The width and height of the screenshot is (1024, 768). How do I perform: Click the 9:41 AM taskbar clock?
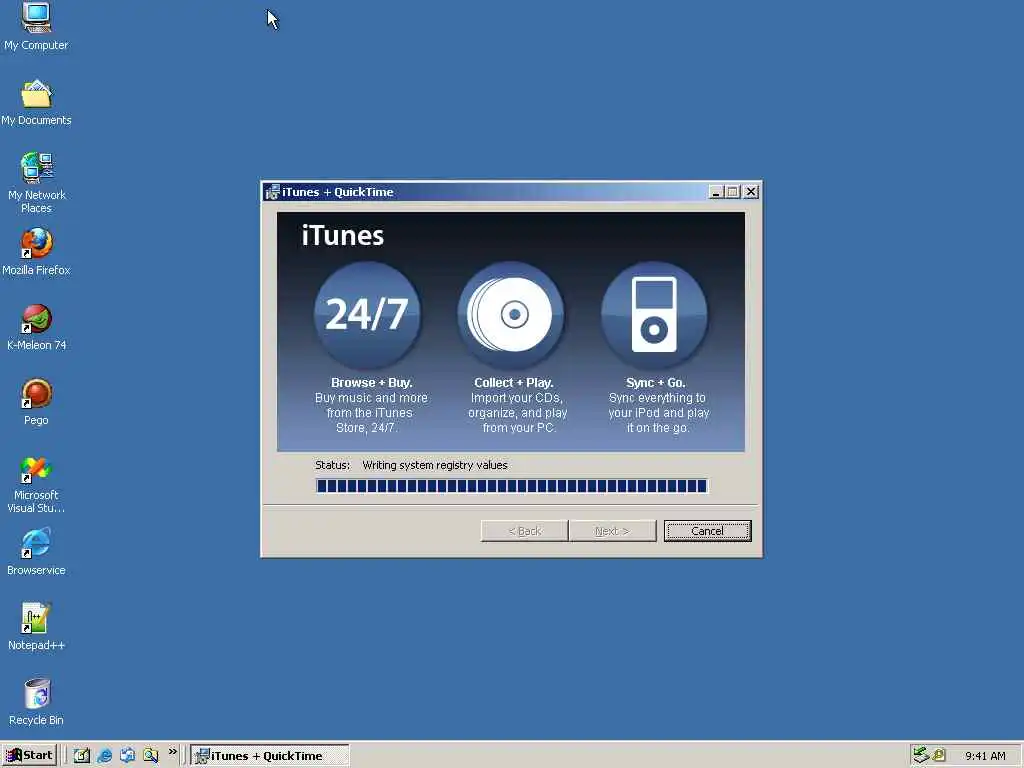point(985,756)
